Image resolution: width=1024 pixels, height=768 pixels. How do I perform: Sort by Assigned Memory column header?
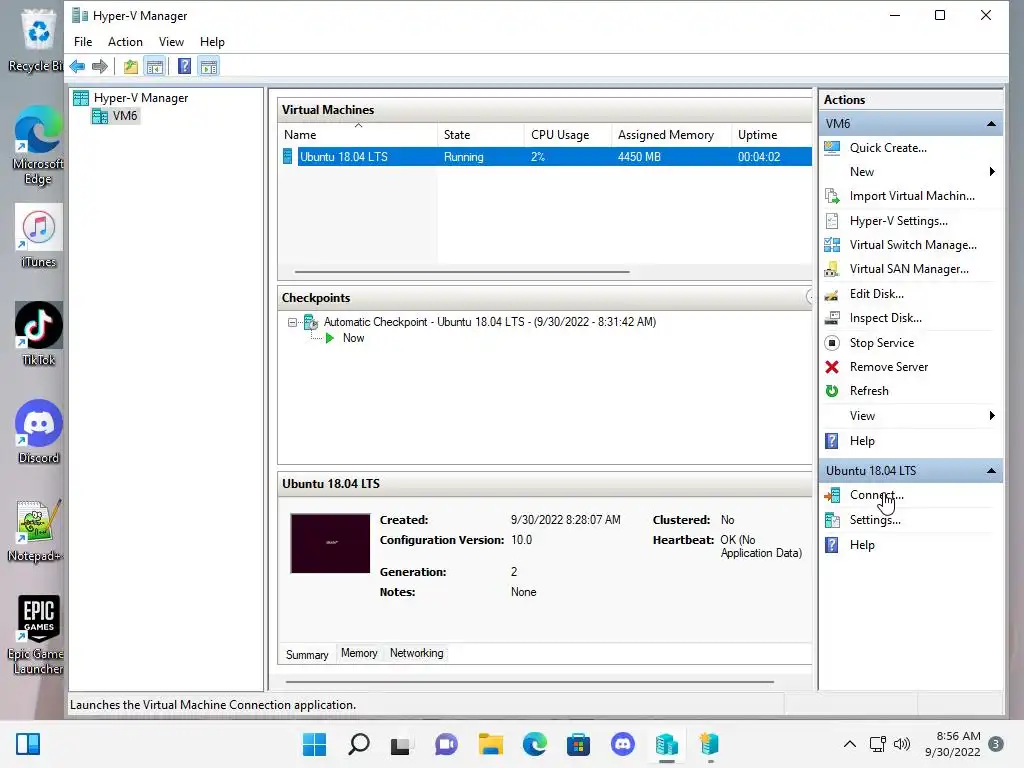671,135
